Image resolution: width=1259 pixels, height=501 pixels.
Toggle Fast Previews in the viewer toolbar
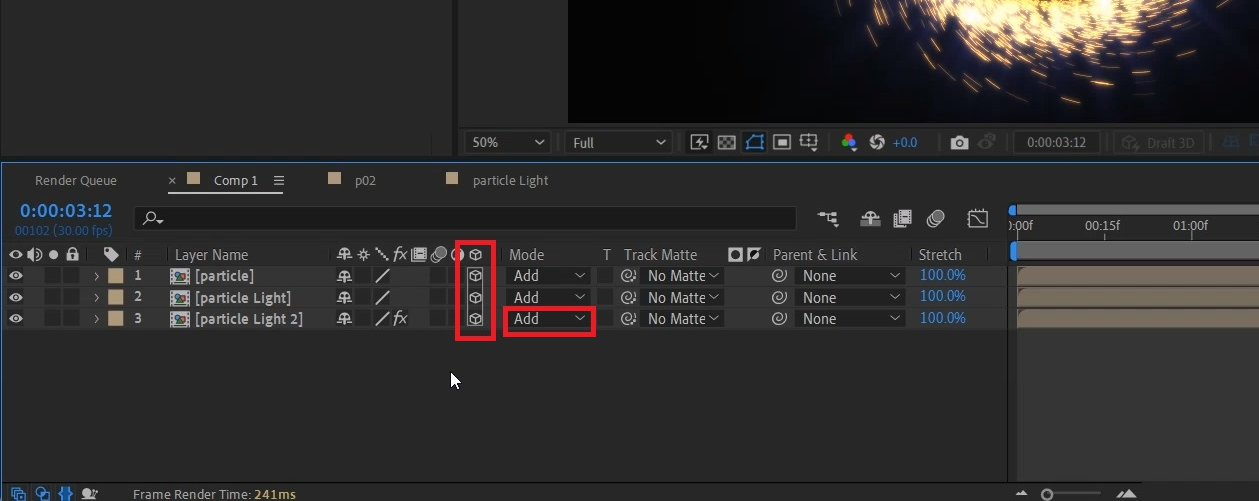[700, 143]
